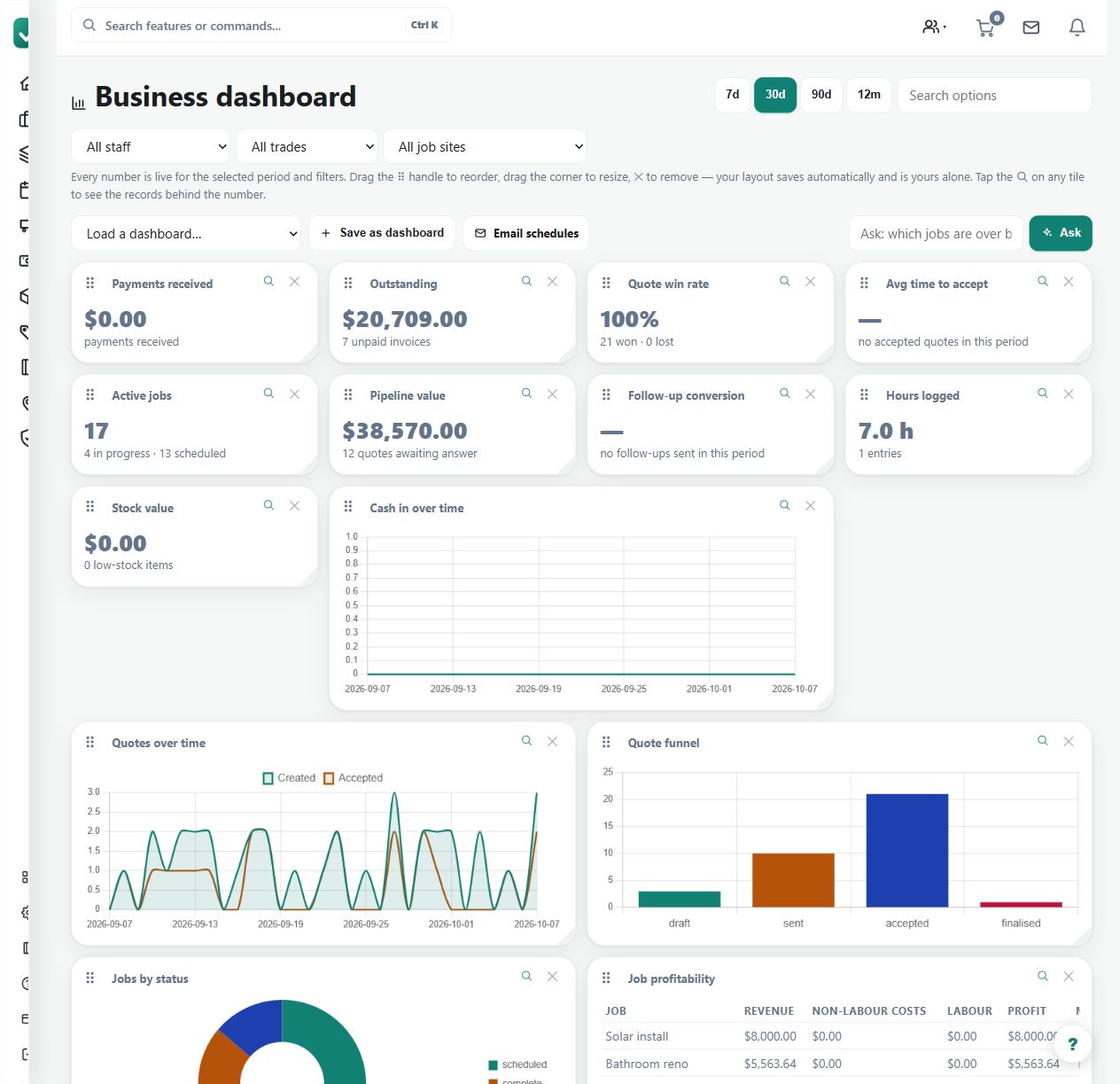Open the All trades dropdown

click(x=307, y=147)
